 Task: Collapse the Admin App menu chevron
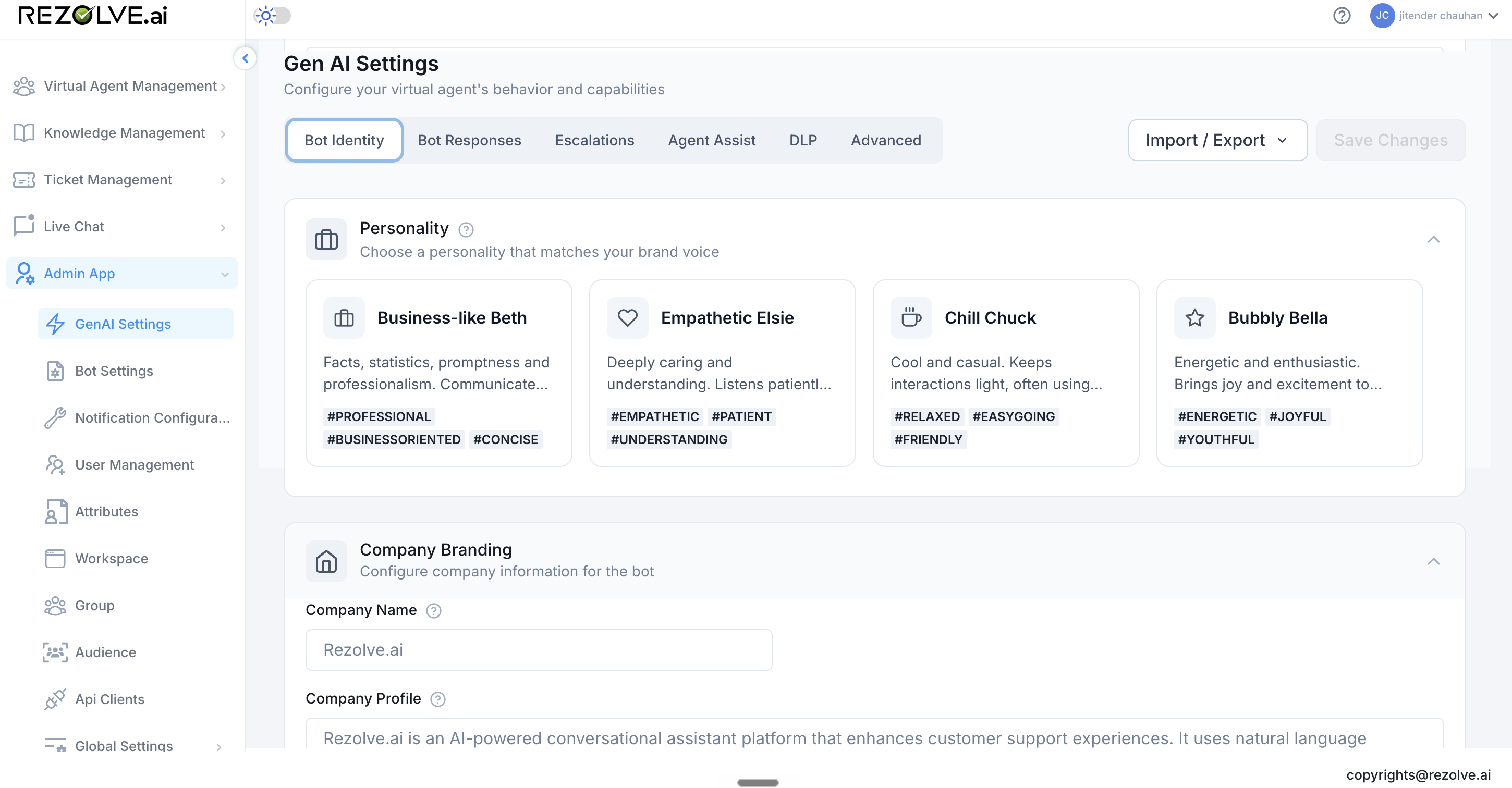(x=225, y=274)
